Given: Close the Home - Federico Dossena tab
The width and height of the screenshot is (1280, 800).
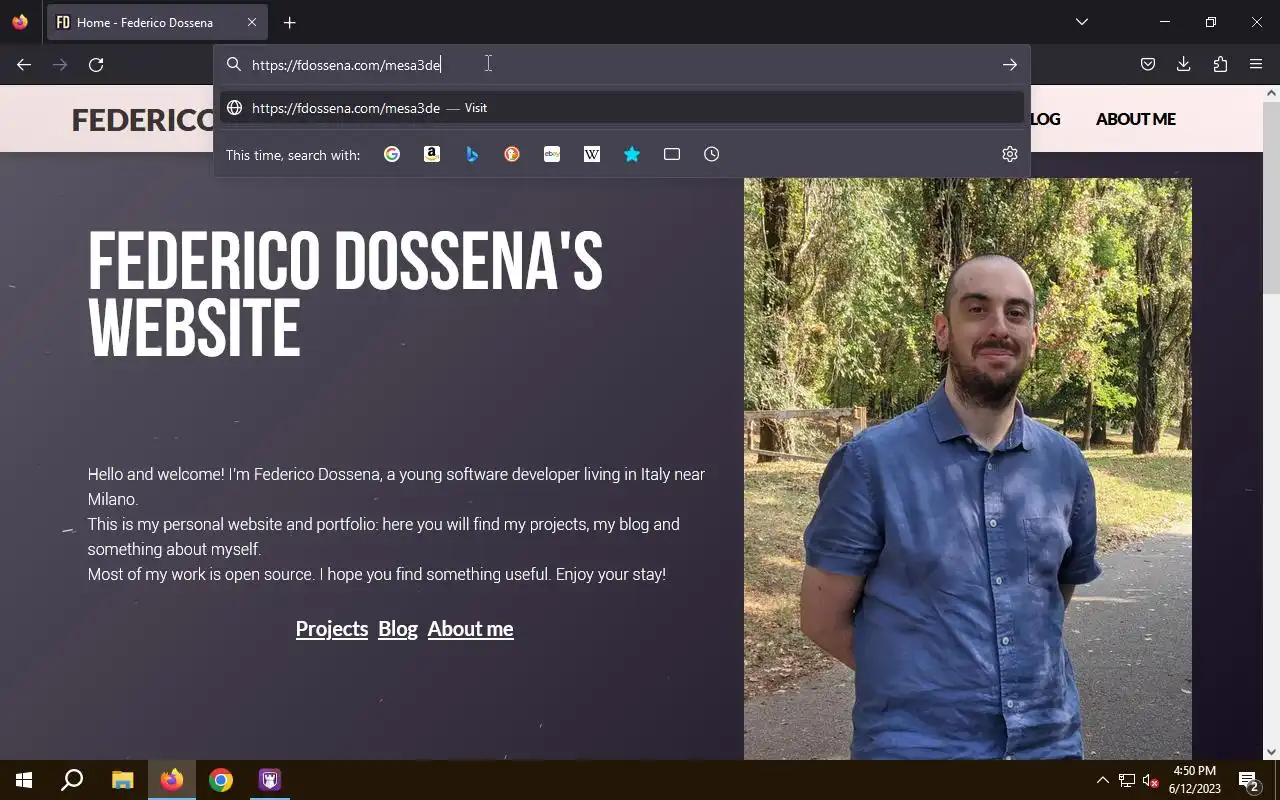Looking at the screenshot, I should [x=252, y=22].
